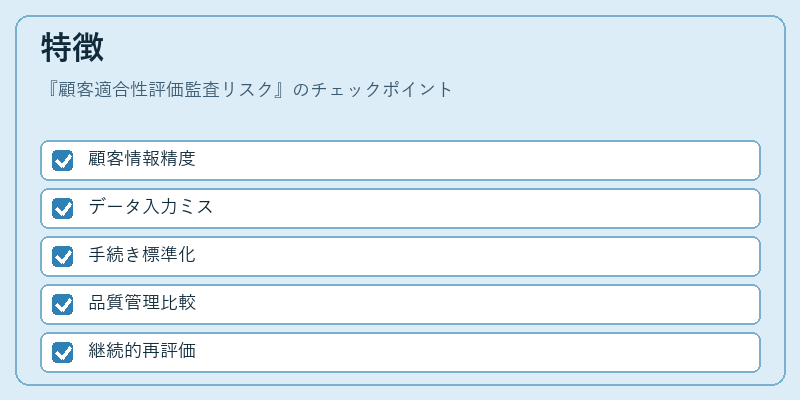Select the 顧客情報精度 list row box

tap(401, 161)
